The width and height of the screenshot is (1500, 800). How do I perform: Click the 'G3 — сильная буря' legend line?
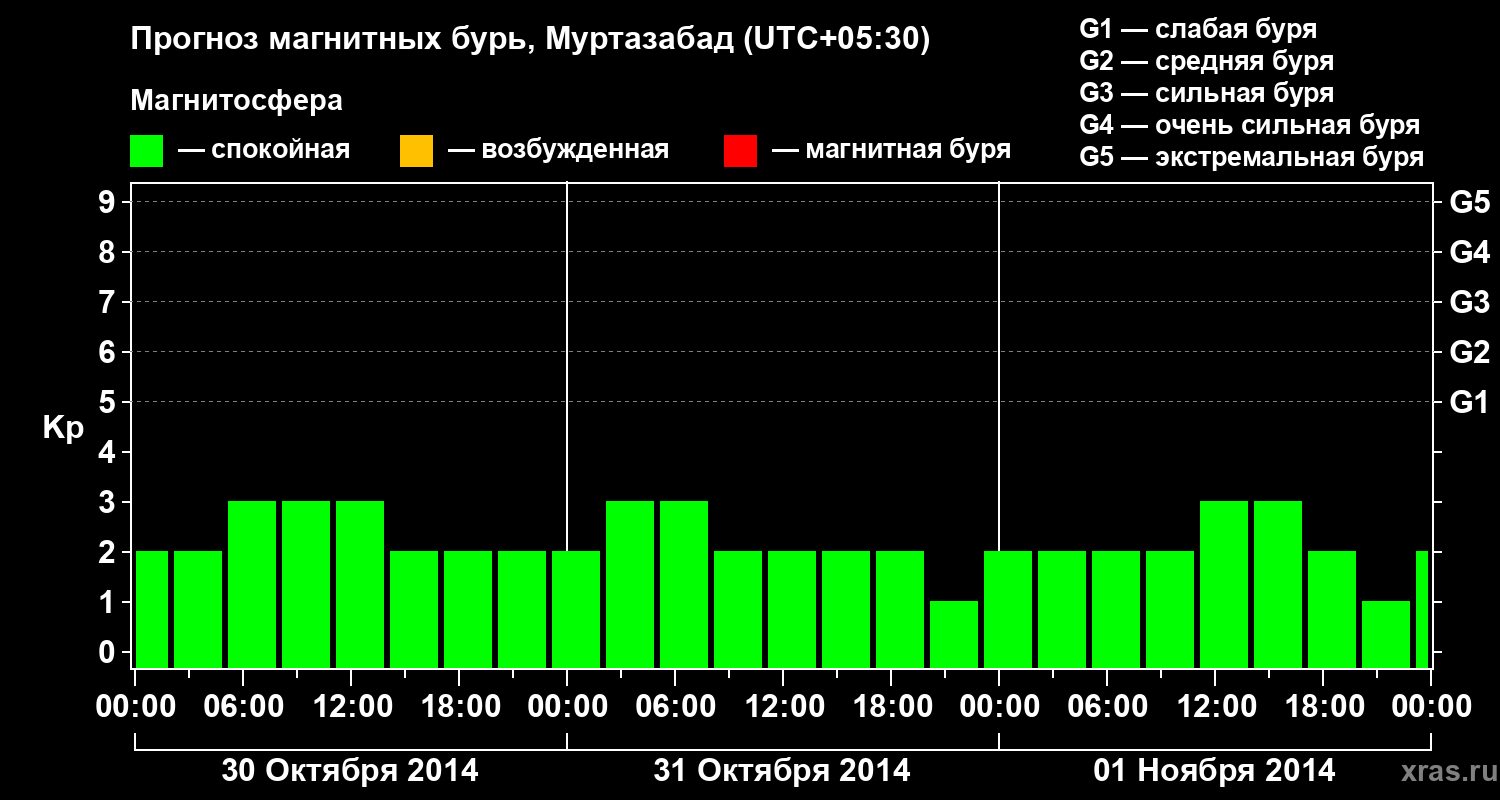pos(1207,93)
